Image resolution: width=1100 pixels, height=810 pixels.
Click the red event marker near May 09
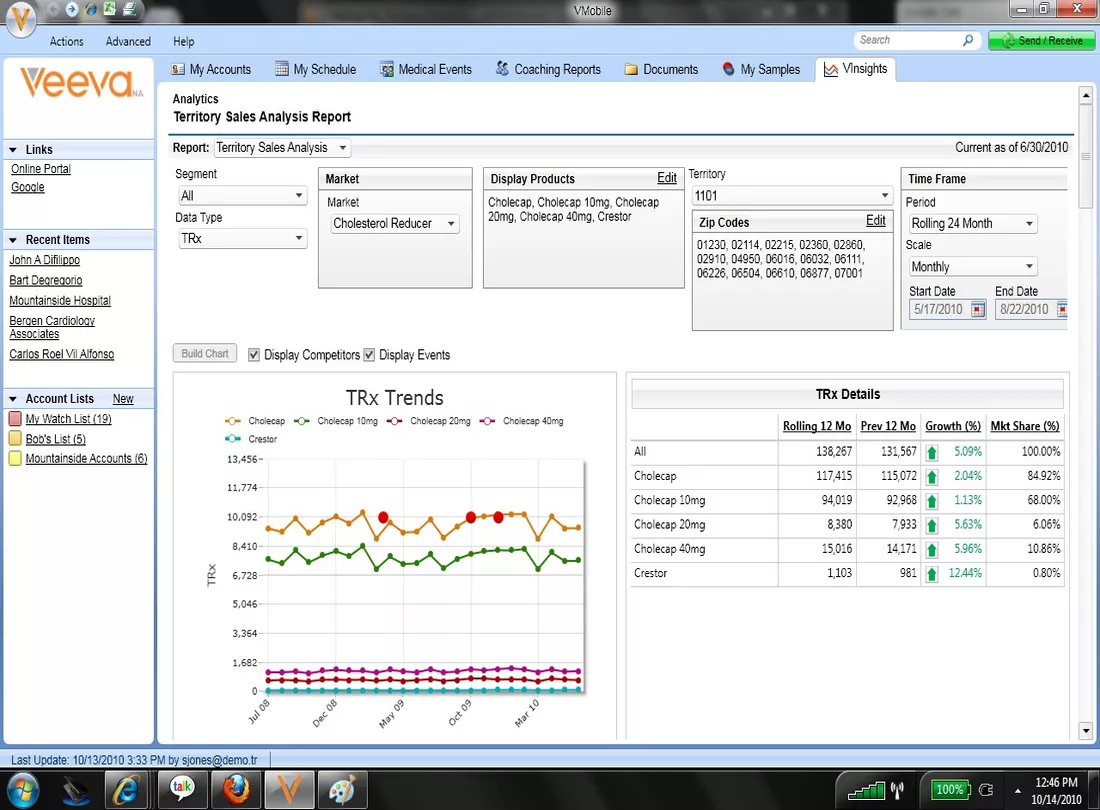tap(383, 518)
